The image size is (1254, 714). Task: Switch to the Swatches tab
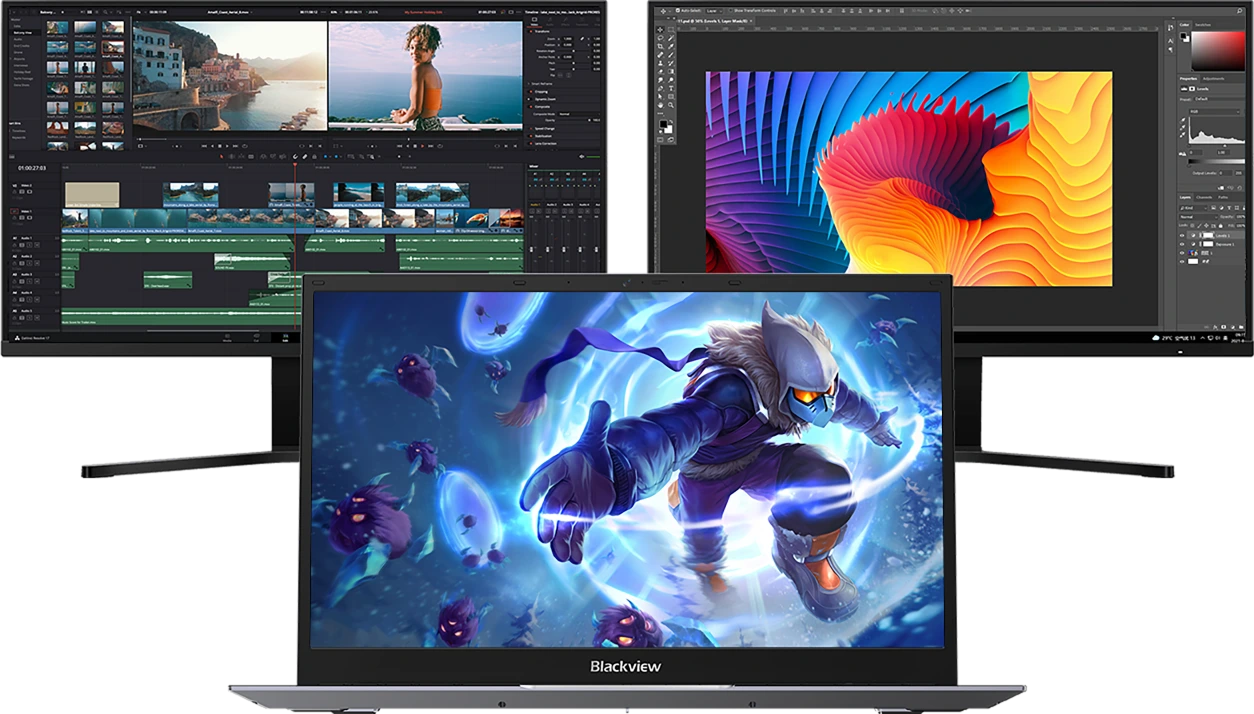pos(1203,24)
